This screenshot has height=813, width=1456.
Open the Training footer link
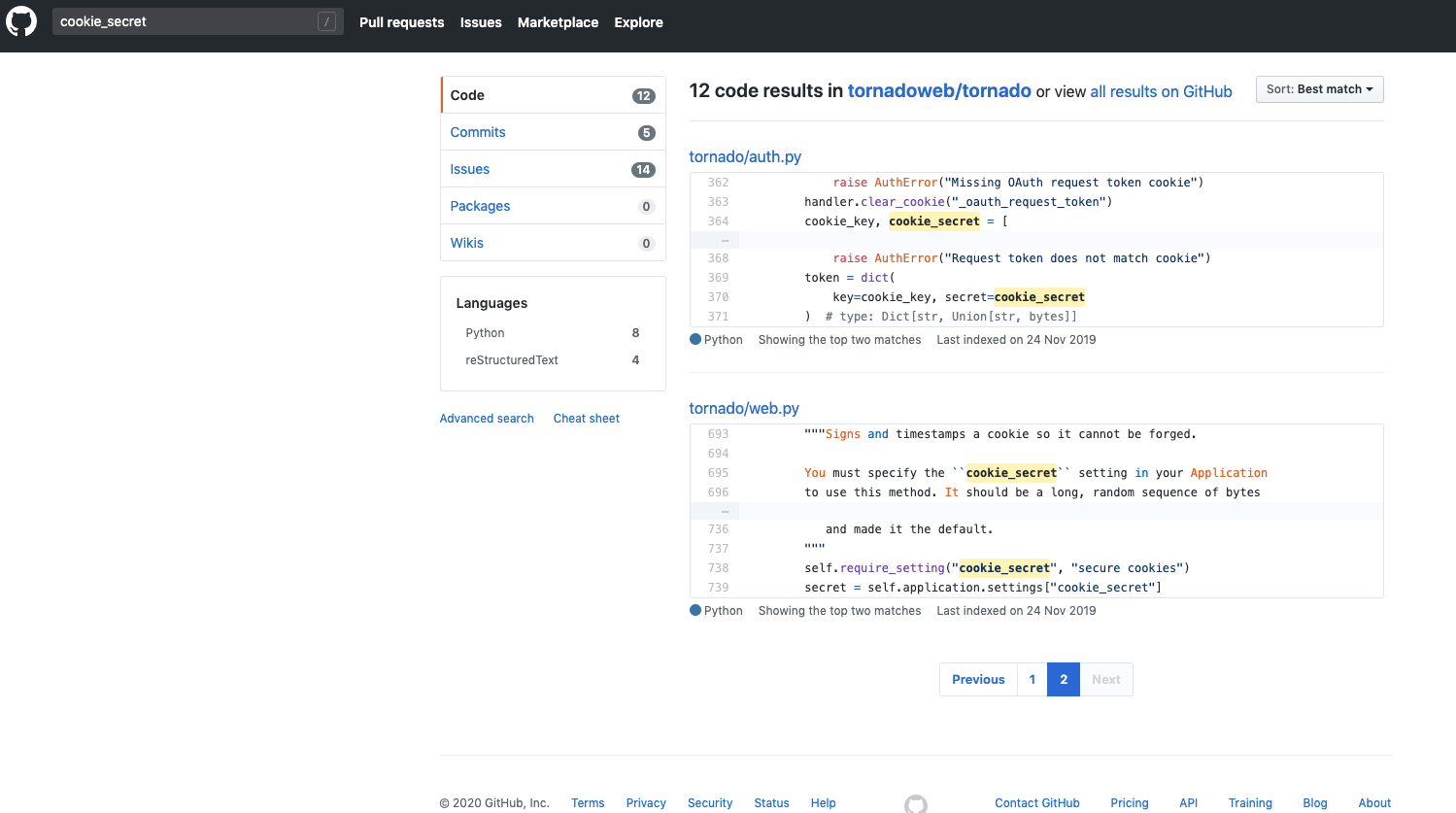(x=1250, y=803)
